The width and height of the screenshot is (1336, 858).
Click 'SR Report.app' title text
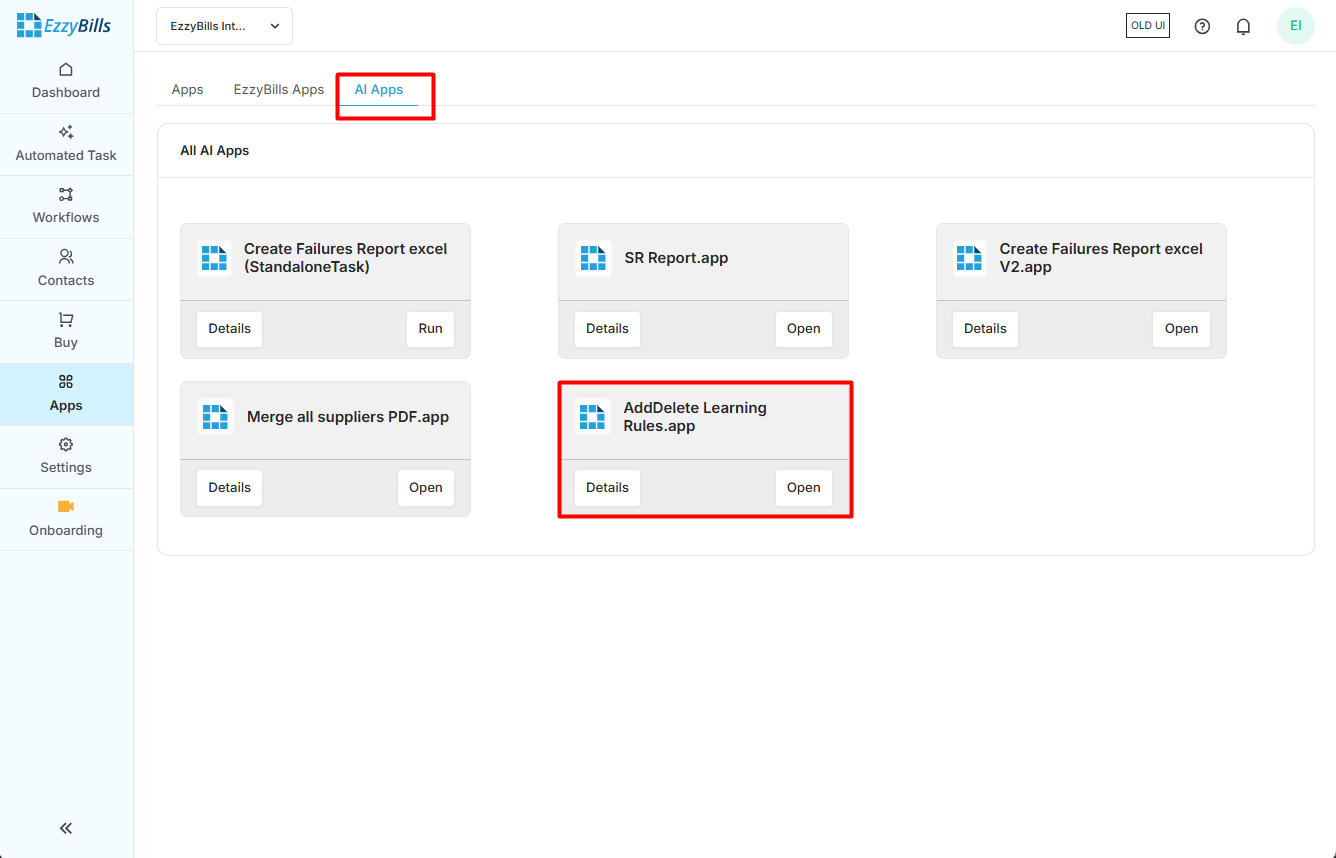click(677, 258)
